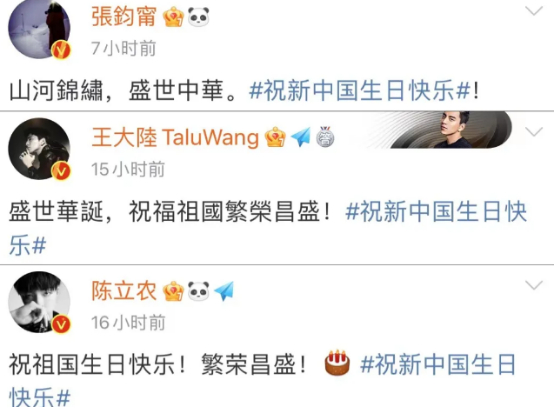Click panda badge beside 陈立农

pyautogui.click(x=198, y=291)
